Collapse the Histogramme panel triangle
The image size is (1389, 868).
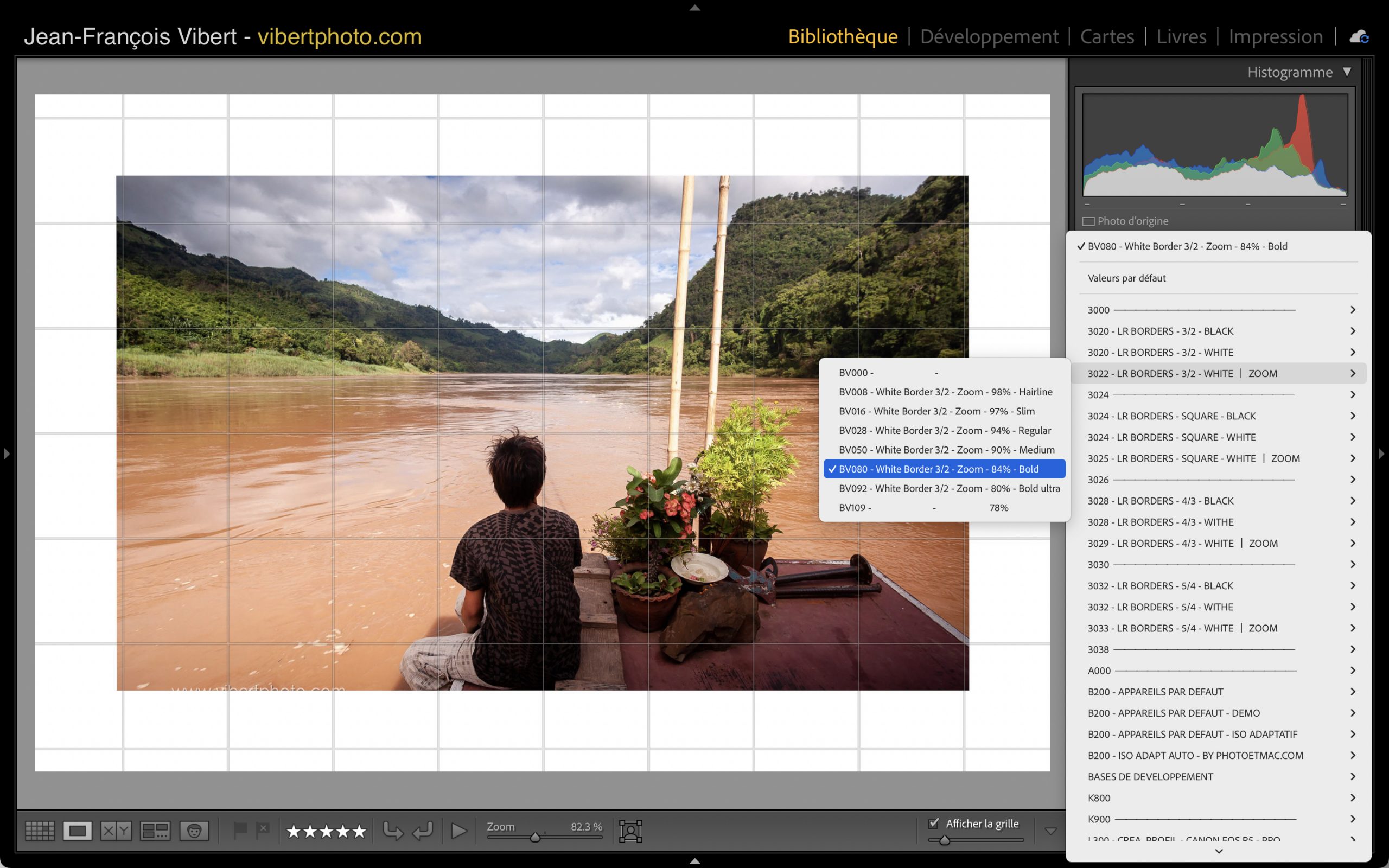coord(1347,72)
